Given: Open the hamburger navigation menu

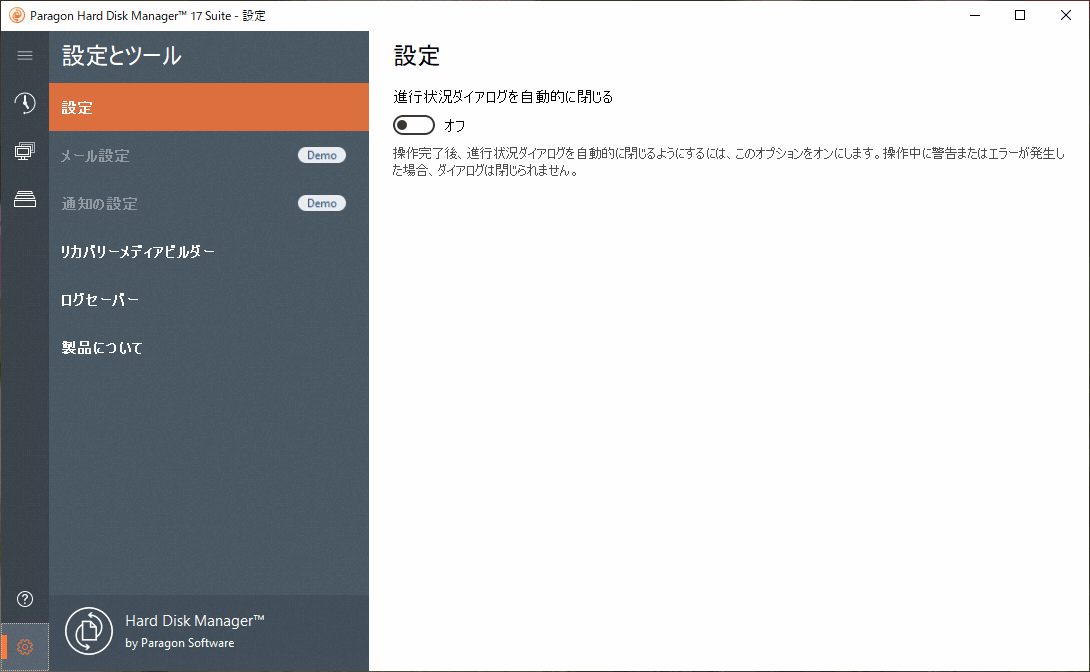Looking at the screenshot, I should coord(24,55).
